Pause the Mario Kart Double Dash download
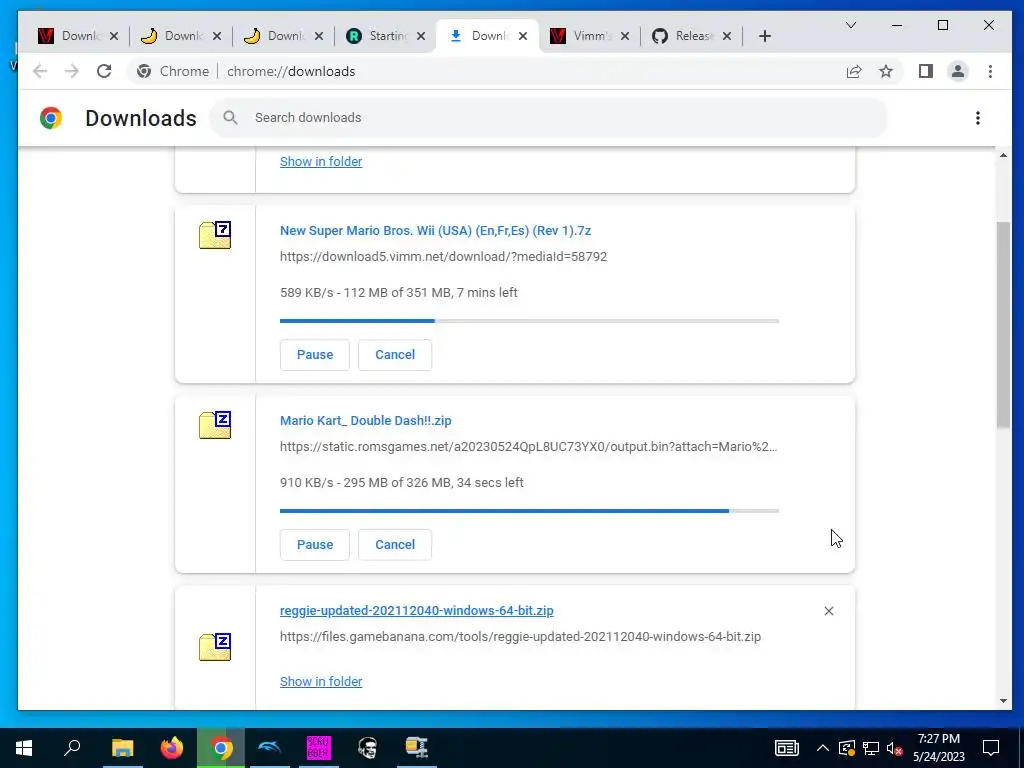The image size is (1024, 768). click(x=315, y=545)
